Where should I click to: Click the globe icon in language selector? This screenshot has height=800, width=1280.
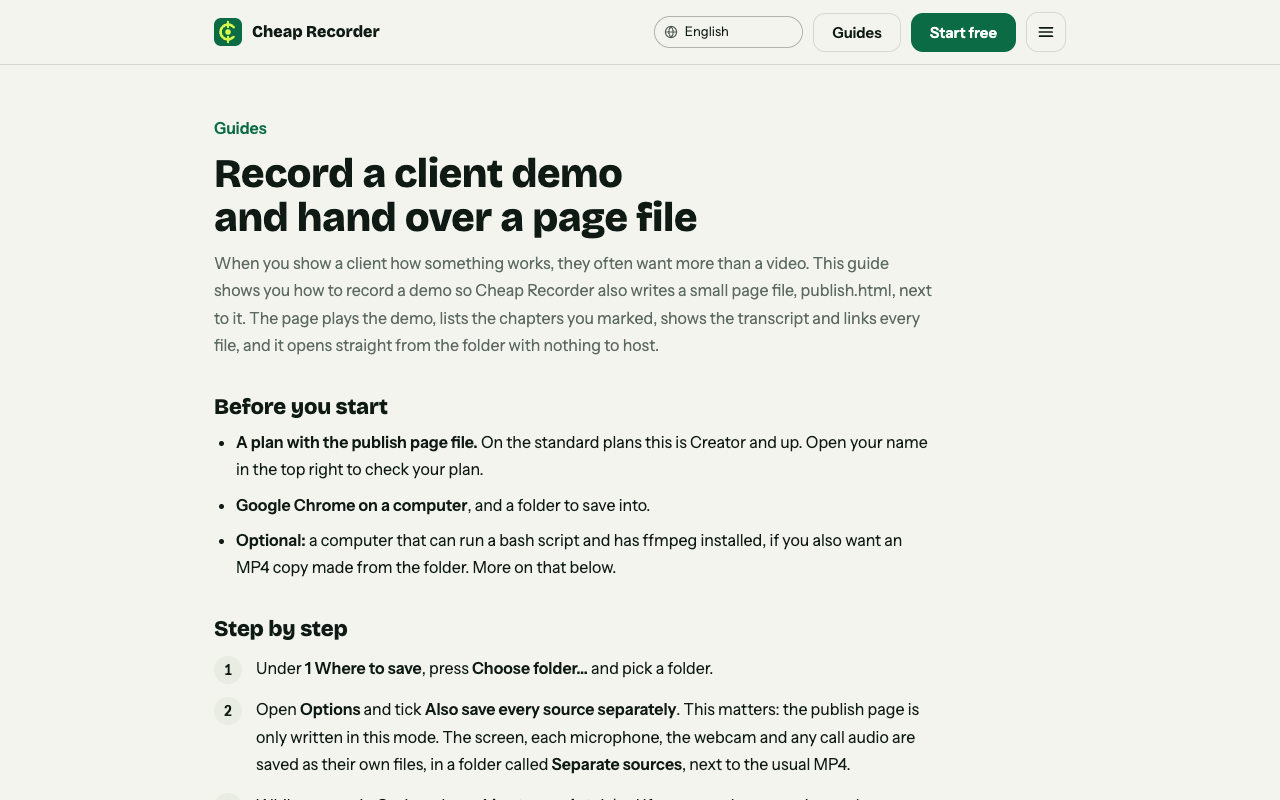(x=671, y=32)
